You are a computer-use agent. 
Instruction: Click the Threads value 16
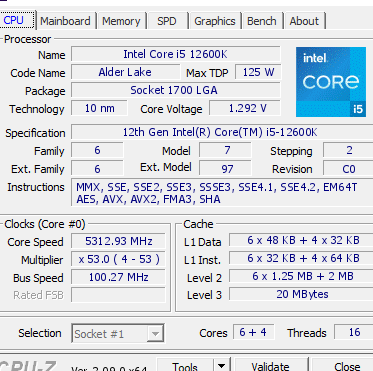(354, 332)
